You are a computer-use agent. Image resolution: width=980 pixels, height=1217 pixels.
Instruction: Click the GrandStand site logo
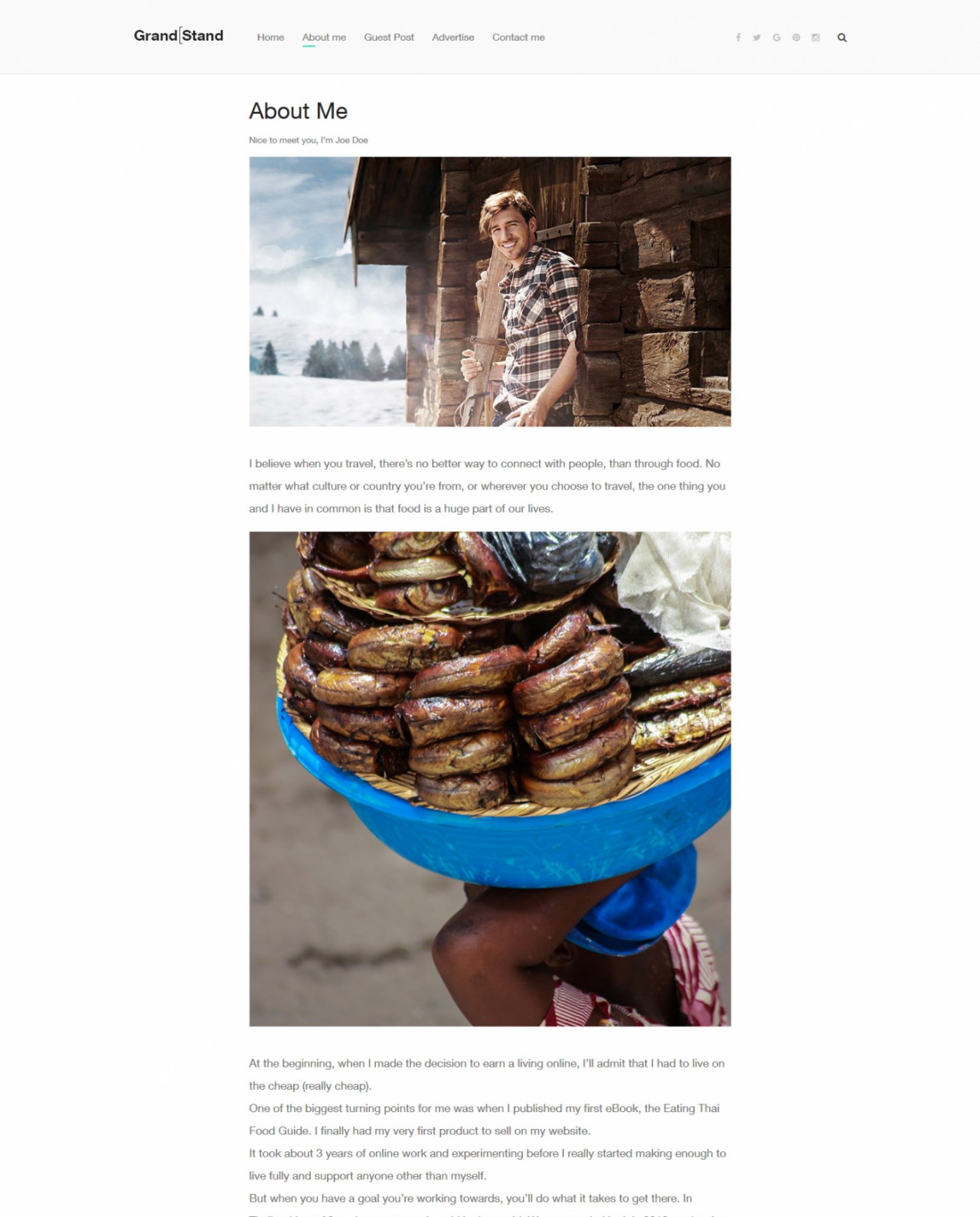pos(178,36)
